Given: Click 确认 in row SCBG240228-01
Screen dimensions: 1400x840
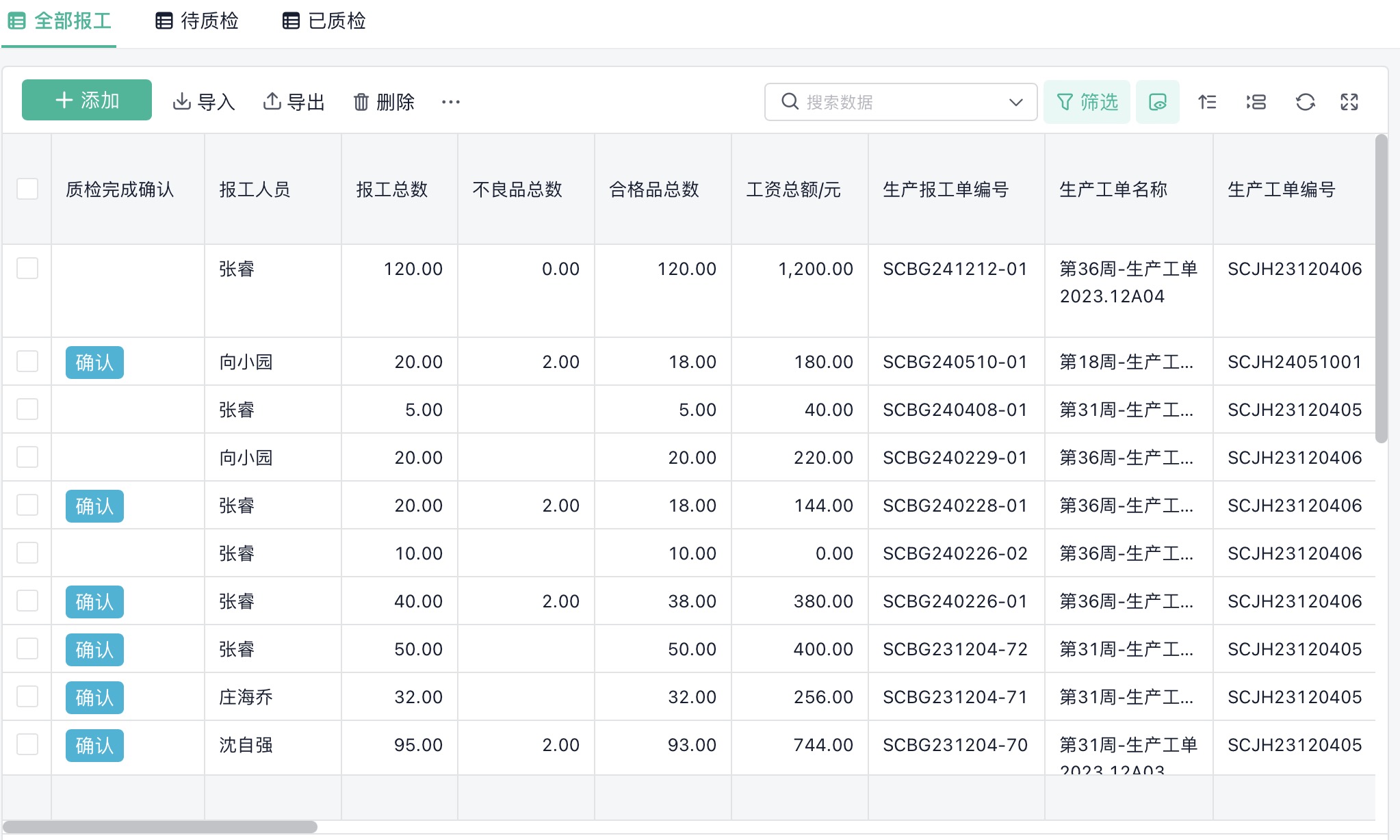Looking at the screenshot, I should (x=94, y=506).
